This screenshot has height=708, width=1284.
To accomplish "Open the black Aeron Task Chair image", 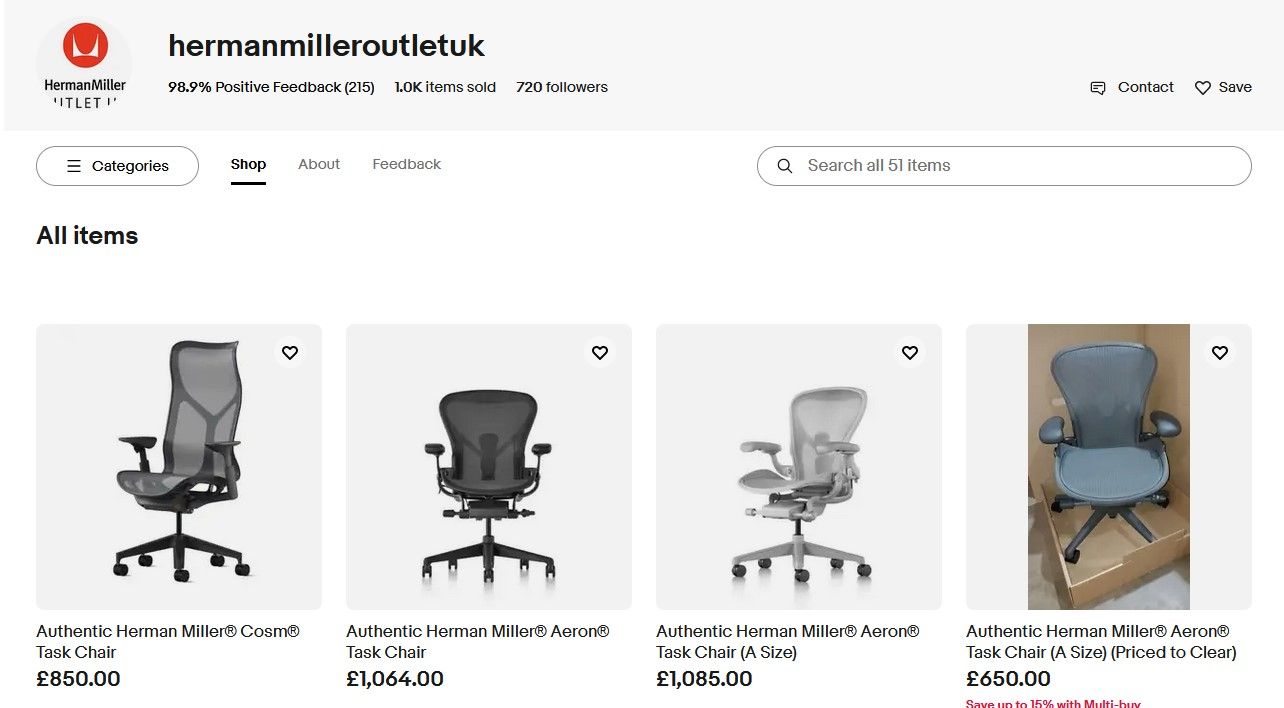I will coord(489,467).
